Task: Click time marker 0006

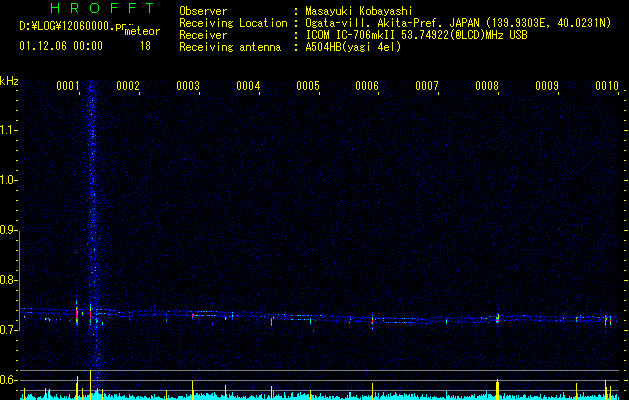Action: click(367, 86)
